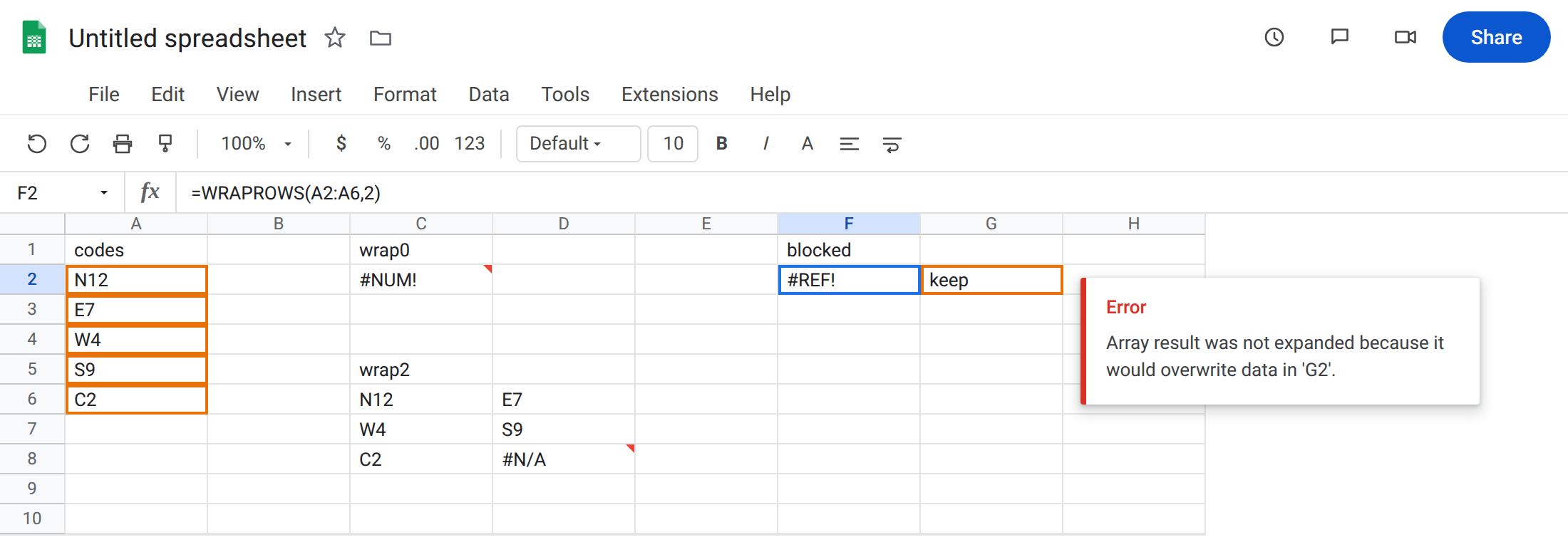Viewport: 1568px width, 547px height.
Task: Select column F header
Action: [849, 224]
